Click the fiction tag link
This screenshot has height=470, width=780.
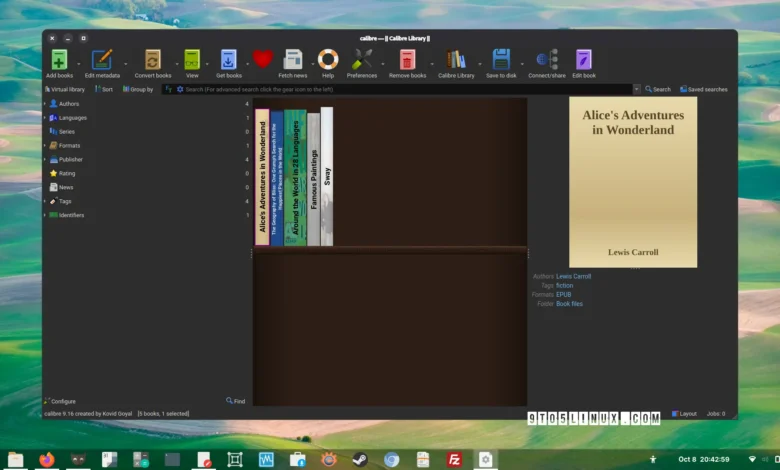(565, 285)
